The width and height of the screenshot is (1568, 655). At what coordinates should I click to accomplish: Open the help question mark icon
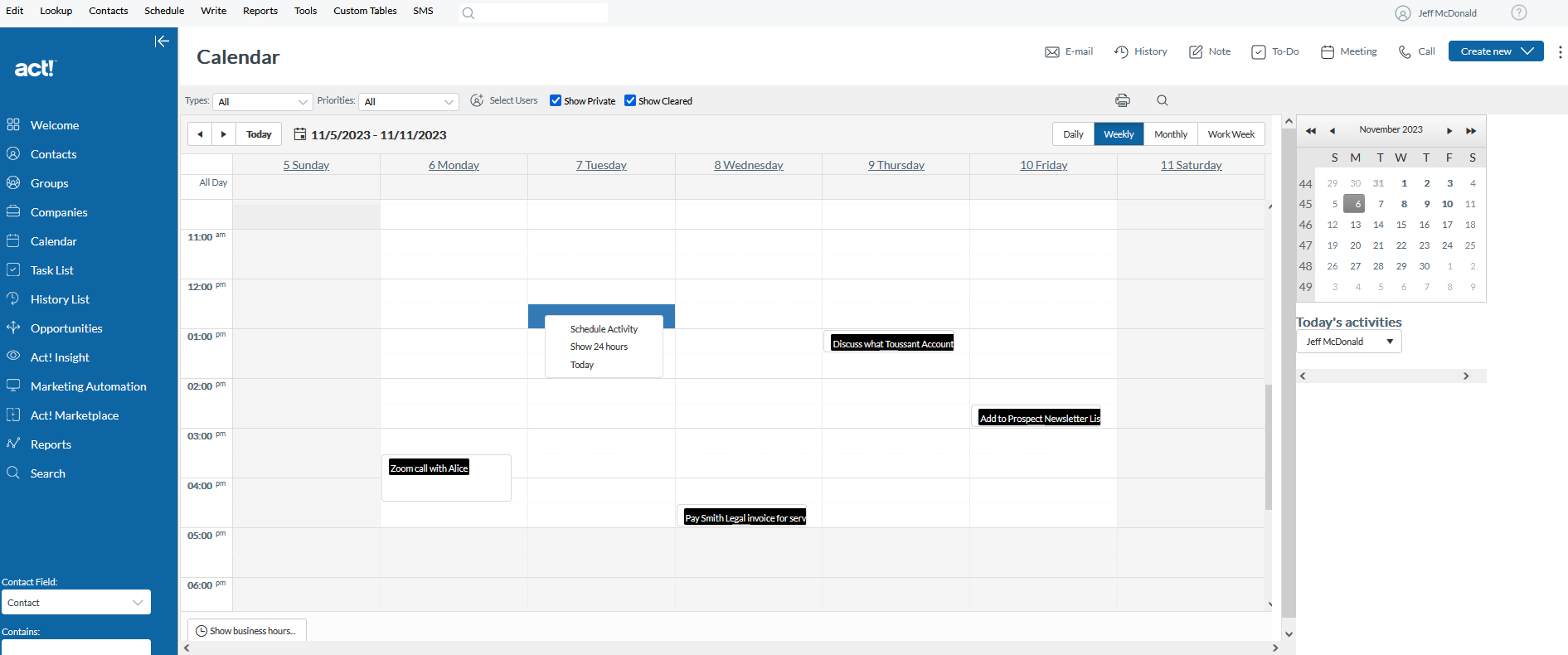tap(1519, 12)
